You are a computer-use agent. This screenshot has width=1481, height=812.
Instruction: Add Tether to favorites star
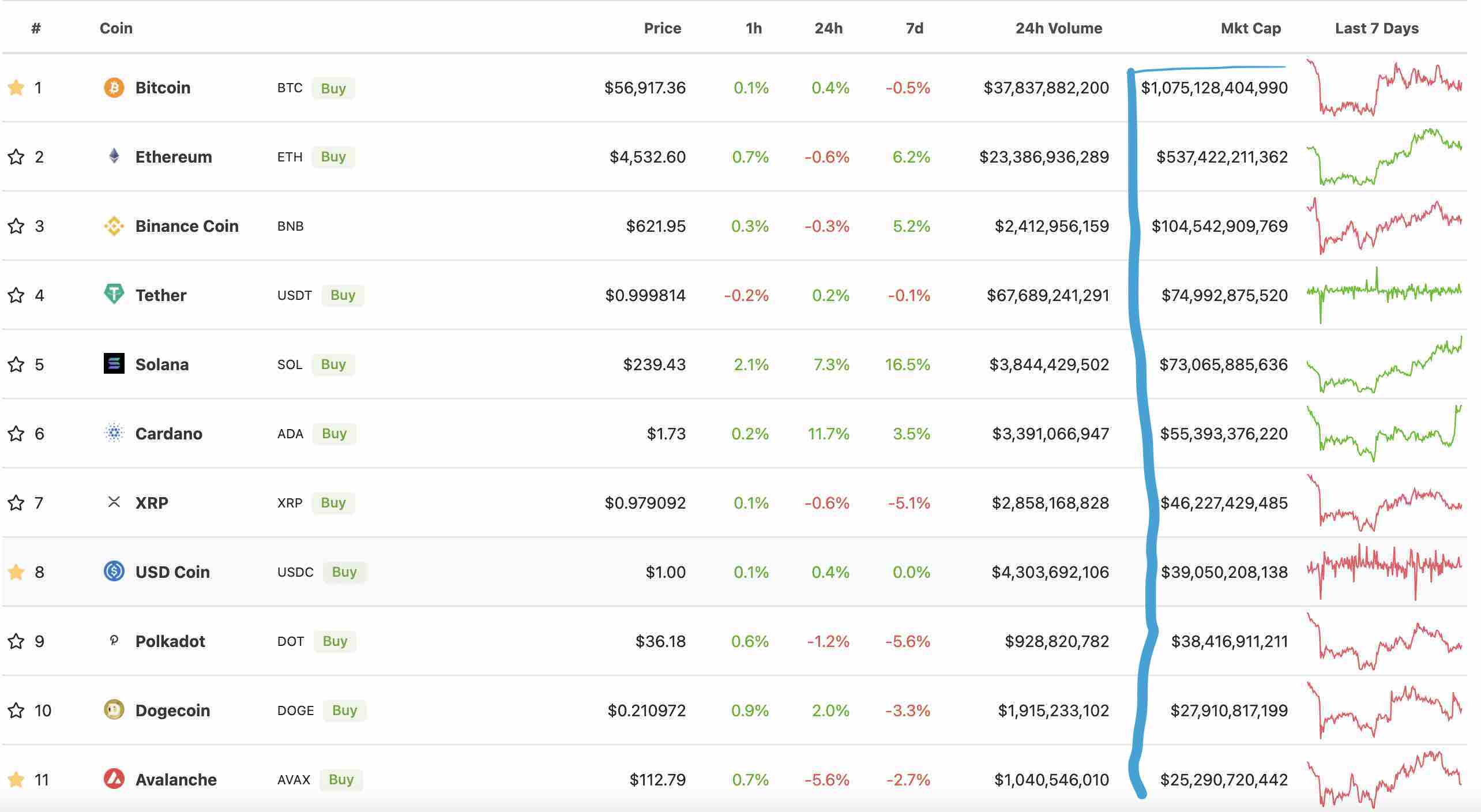tap(16, 295)
